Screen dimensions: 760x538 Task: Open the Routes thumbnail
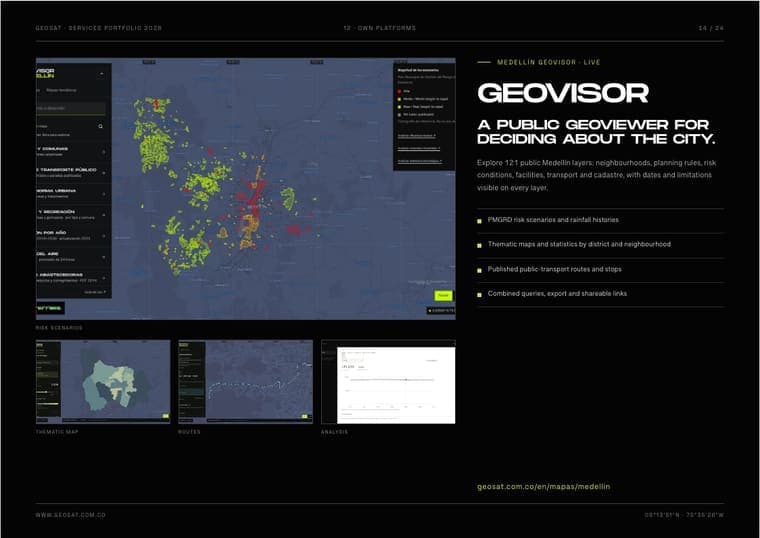click(x=245, y=382)
